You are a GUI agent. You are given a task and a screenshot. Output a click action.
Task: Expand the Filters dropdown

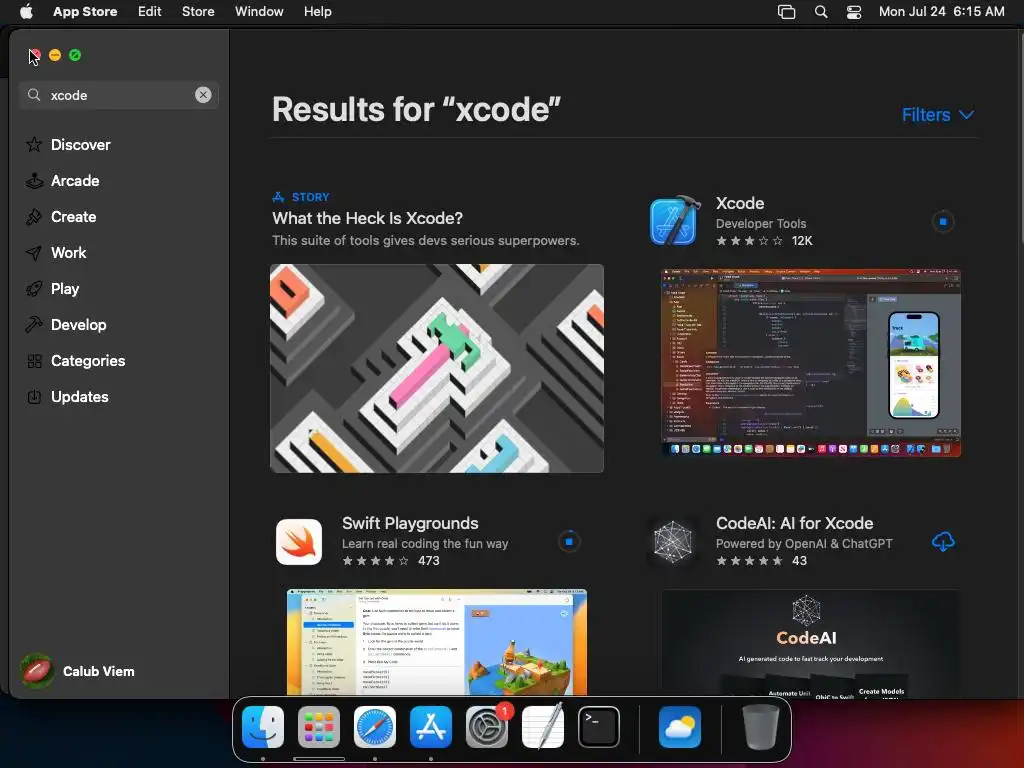pos(938,115)
